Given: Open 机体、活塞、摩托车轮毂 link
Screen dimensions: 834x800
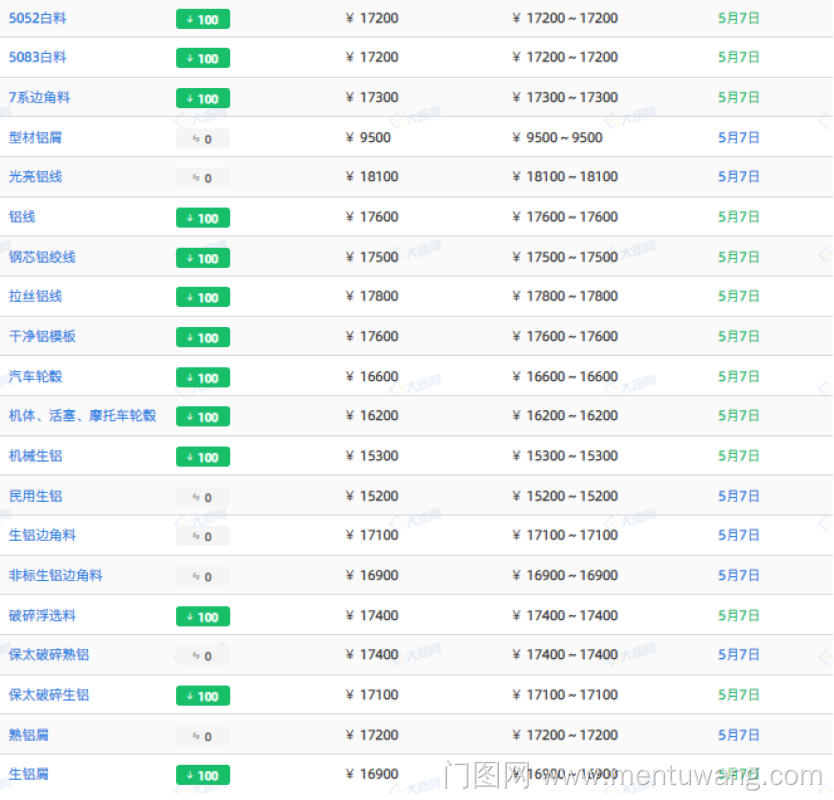Looking at the screenshot, I should [x=83, y=416].
